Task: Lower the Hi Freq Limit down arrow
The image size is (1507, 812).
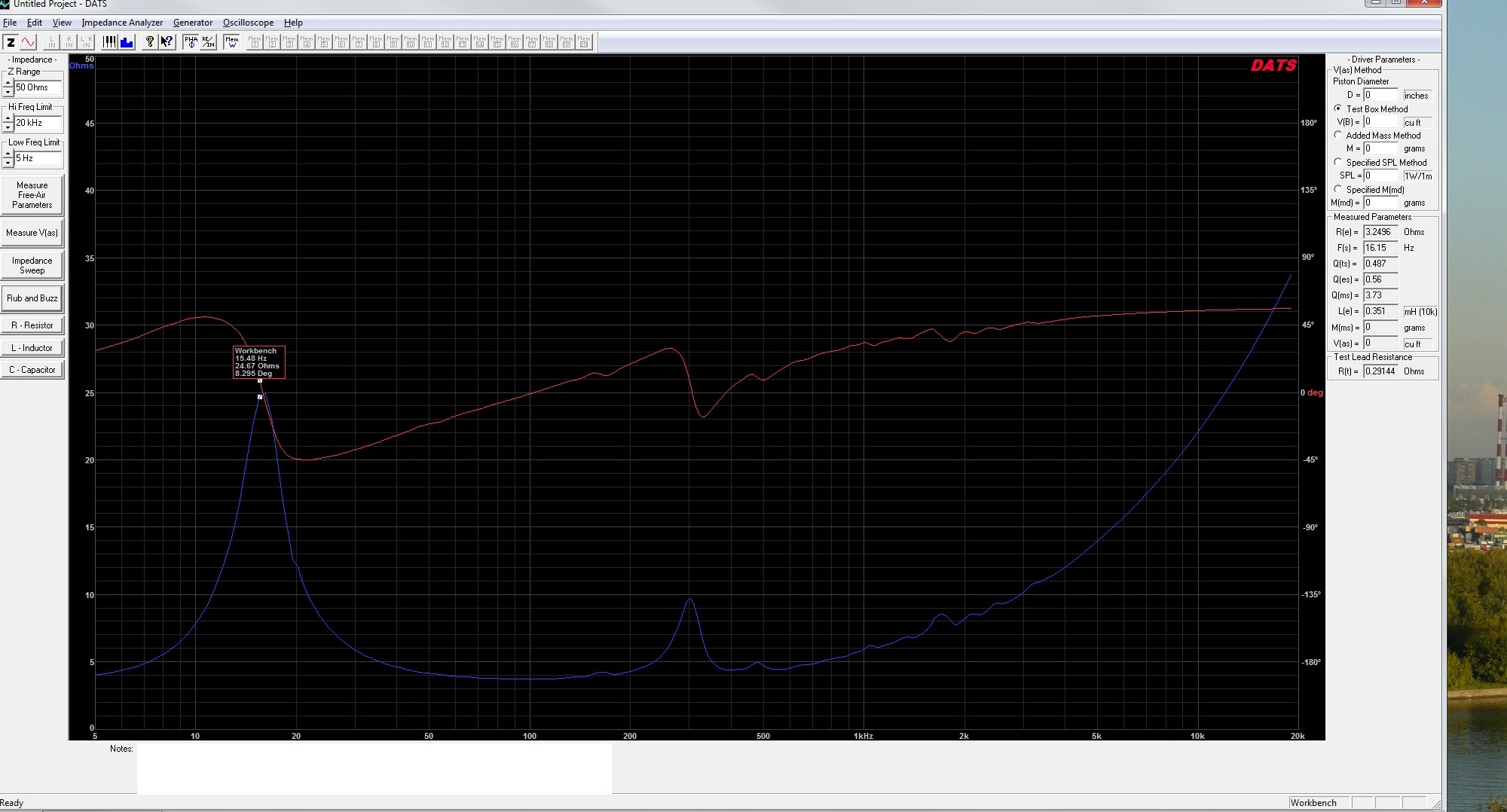Action: point(8,127)
